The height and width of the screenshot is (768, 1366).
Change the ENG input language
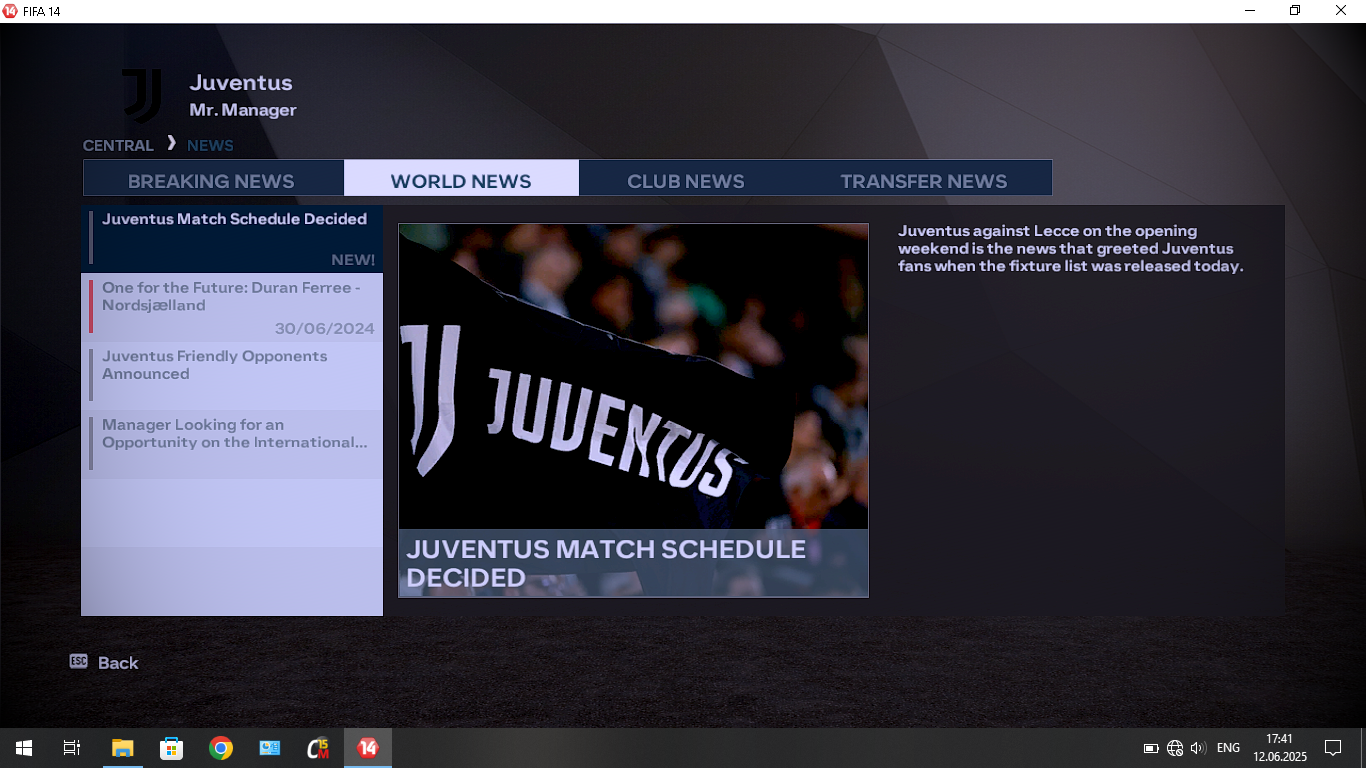1228,748
